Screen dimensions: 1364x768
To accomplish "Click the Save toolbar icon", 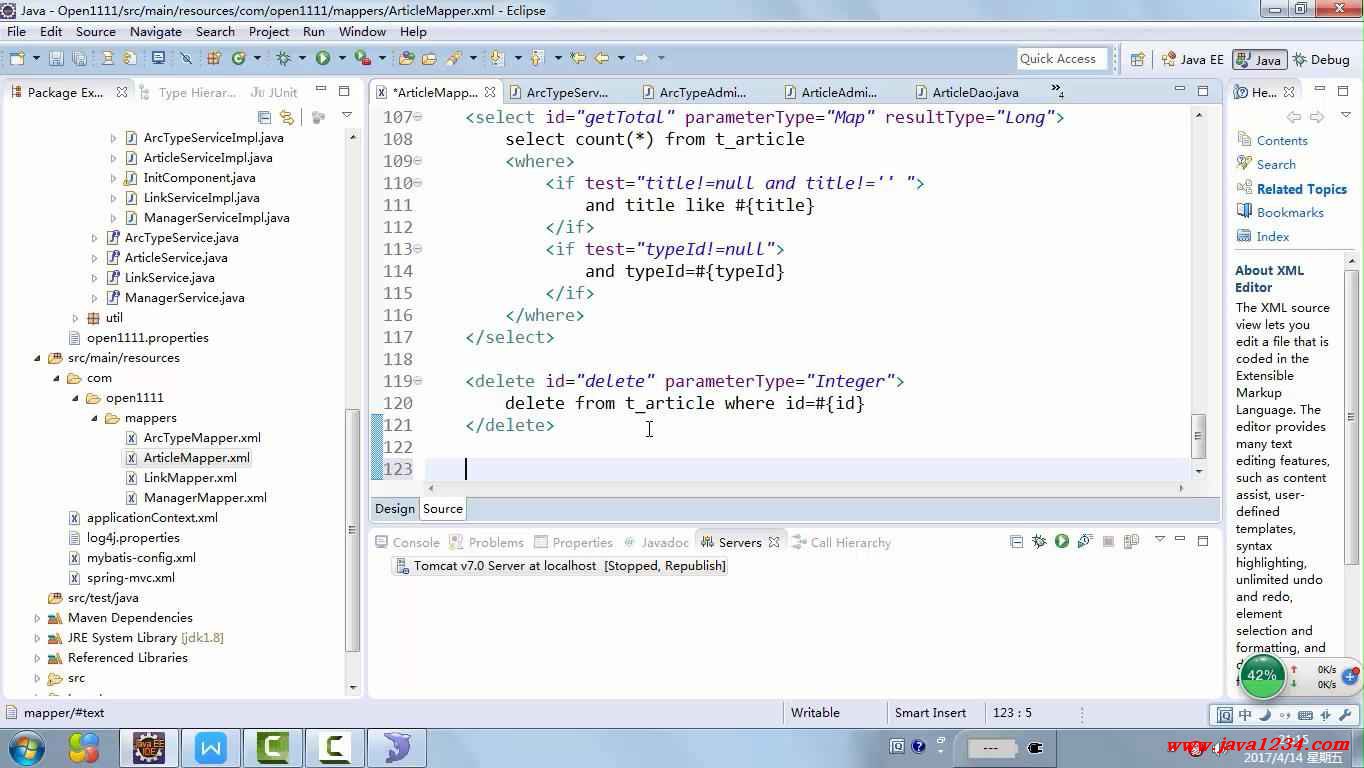I will pyautogui.click(x=56, y=59).
